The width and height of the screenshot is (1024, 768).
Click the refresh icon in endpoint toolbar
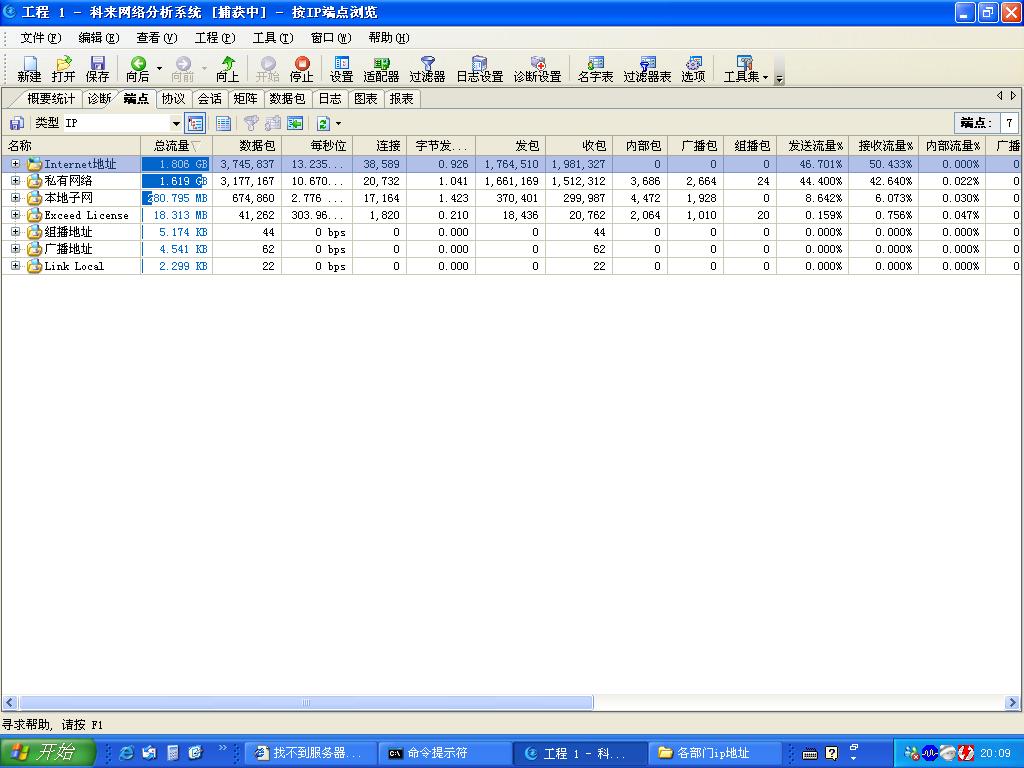[323, 123]
